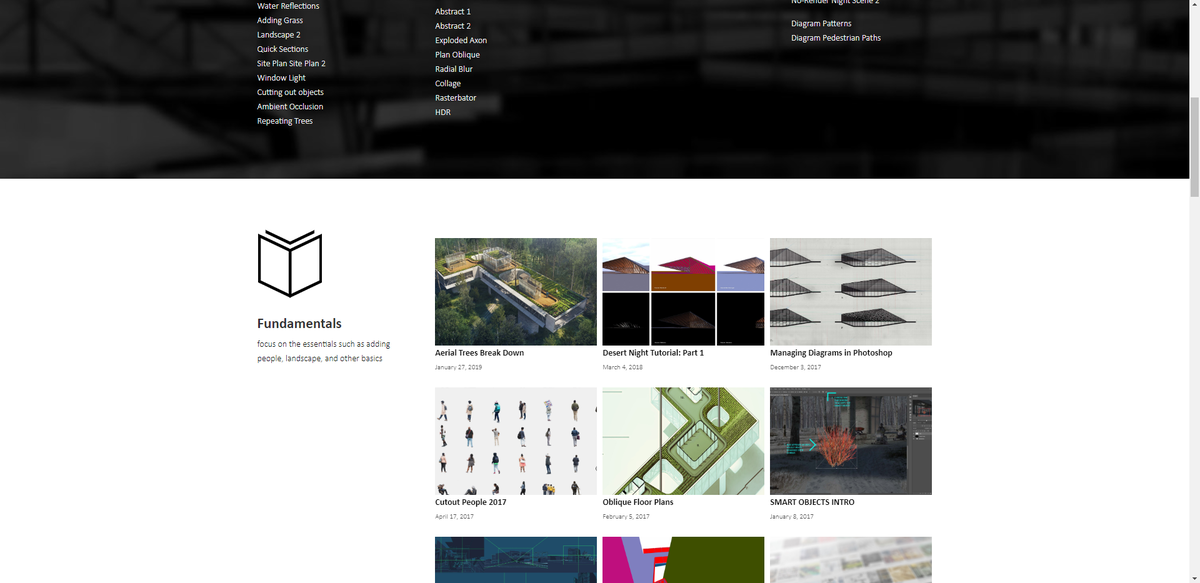Open the Diagram Pedestrian Paths link

coord(836,38)
